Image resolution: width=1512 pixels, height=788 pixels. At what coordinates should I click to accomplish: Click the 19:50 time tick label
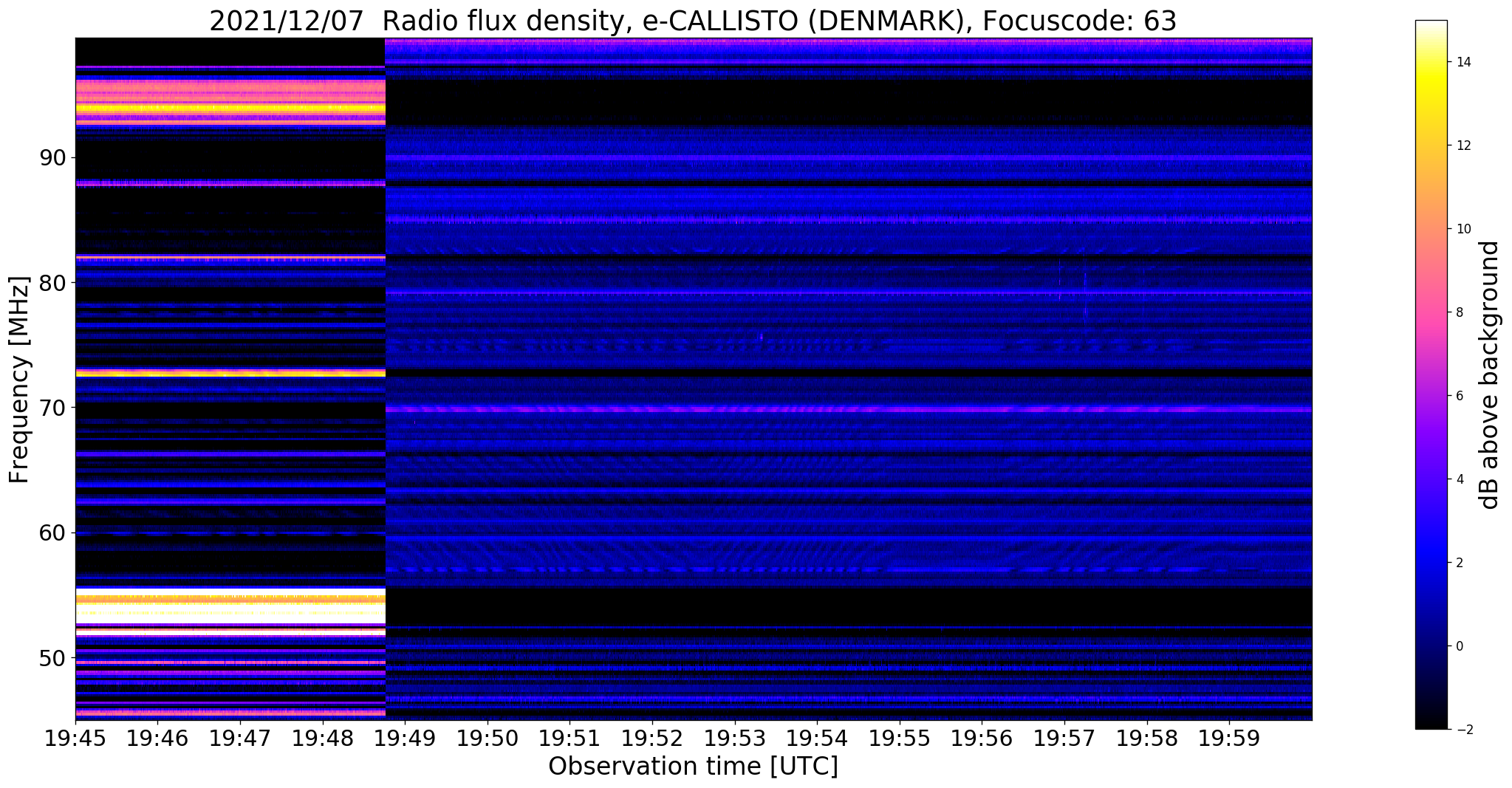(x=488, y=738)
